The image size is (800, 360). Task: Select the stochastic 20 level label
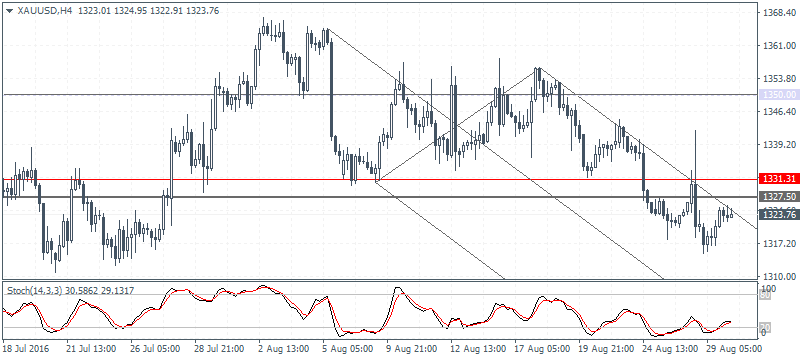(765, 327)
